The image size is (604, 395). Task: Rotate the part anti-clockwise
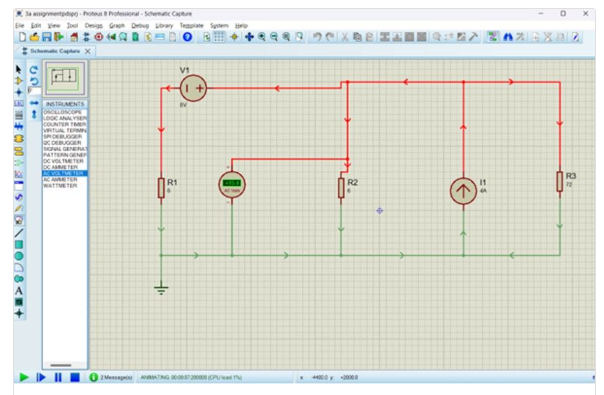[34, 81]
